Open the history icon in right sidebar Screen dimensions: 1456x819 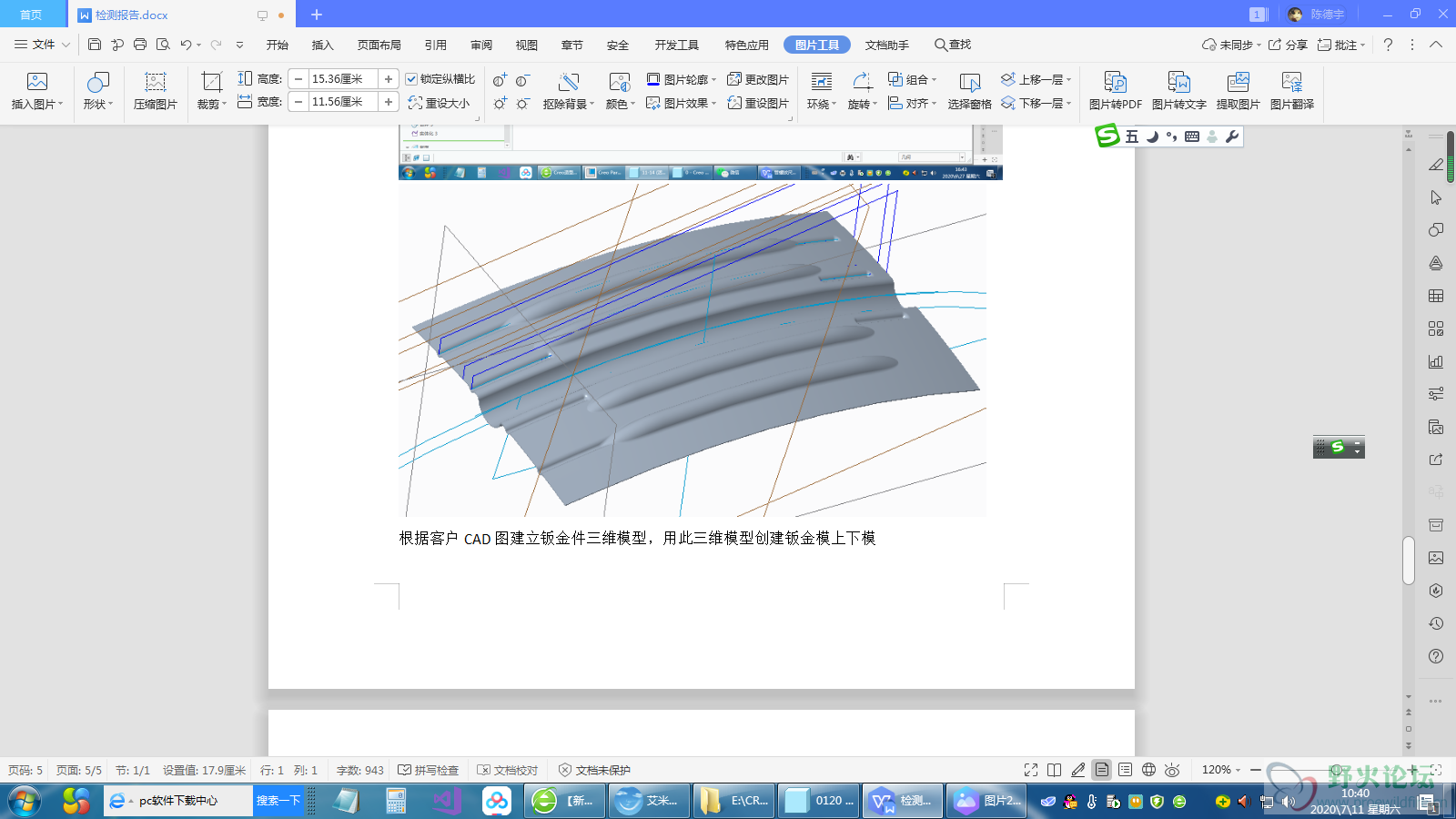1436,623
